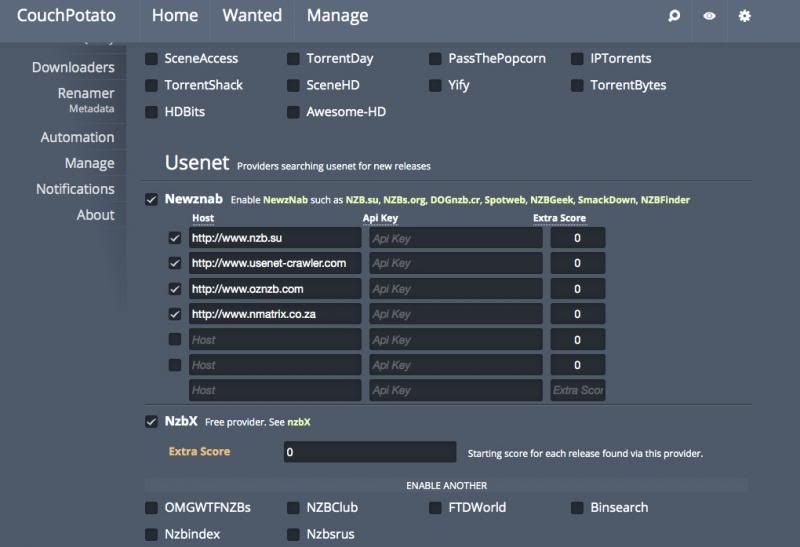Image resolution: width=800 pixels, height=547 pixels.
Task: Open the search icon in top bar
Action: pos(674,16)
